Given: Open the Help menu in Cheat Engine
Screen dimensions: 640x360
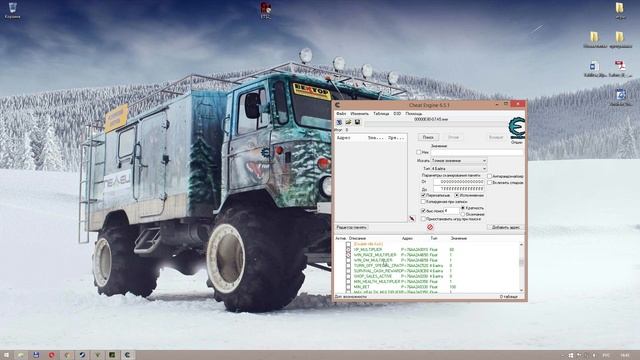Looking at the screenshot, I should (413, 113).
